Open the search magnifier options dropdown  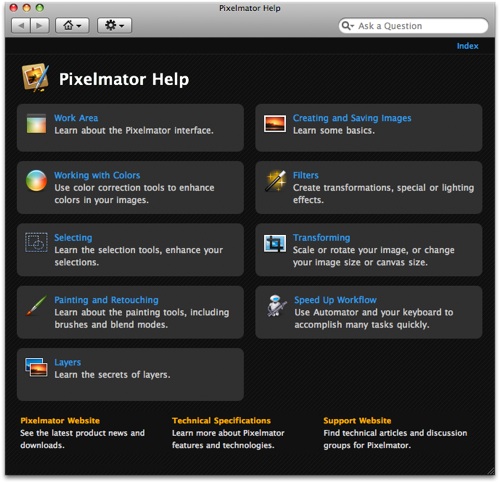click(348, 26)
